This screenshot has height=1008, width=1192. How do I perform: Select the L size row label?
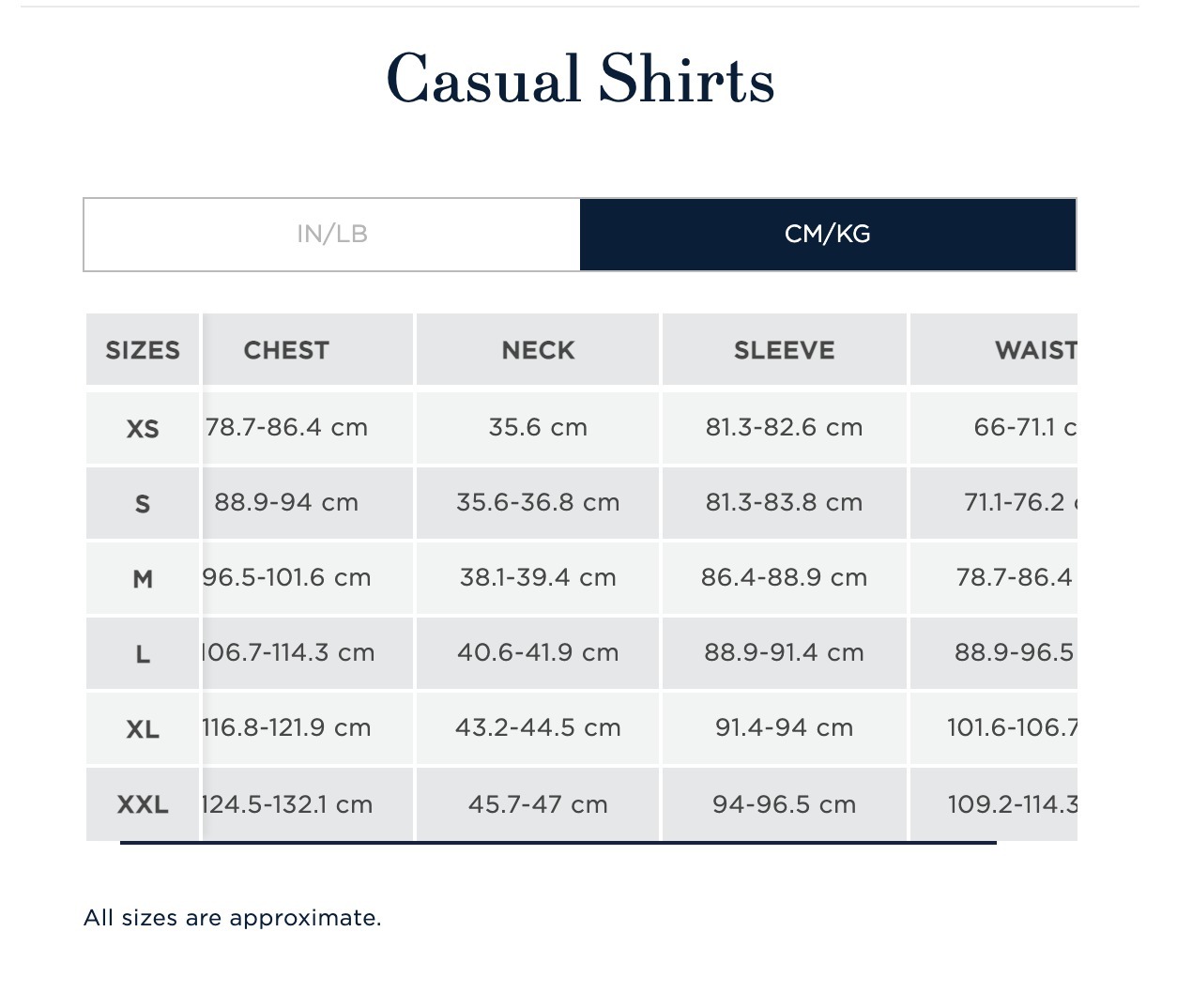(x=143, y=654)
